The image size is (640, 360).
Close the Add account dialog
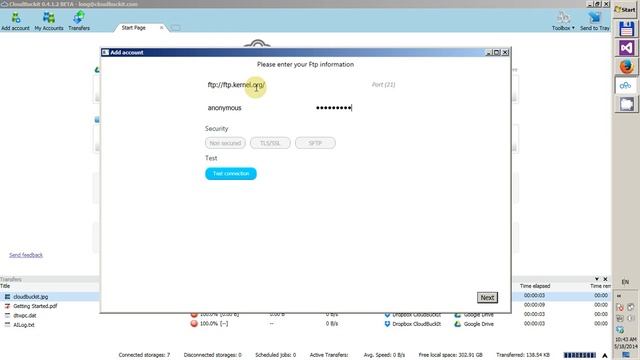(505, 52)
